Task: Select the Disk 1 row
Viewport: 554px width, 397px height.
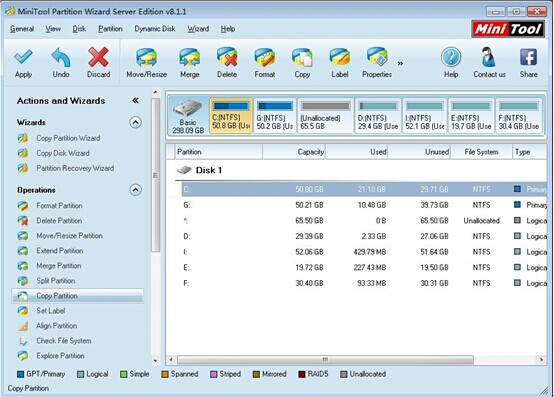Action: (x=361, y=170)
